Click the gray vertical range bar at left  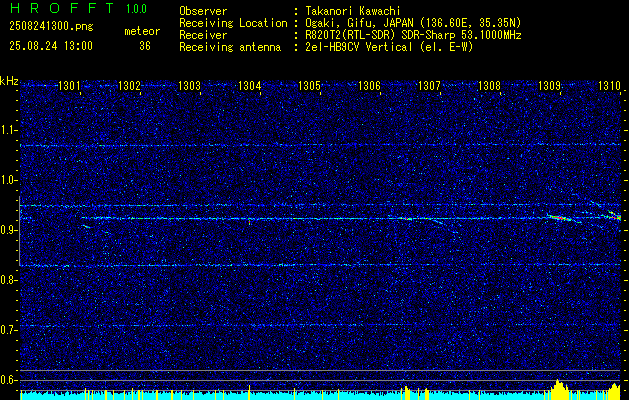pyautogui.click(x=19, y=231)
